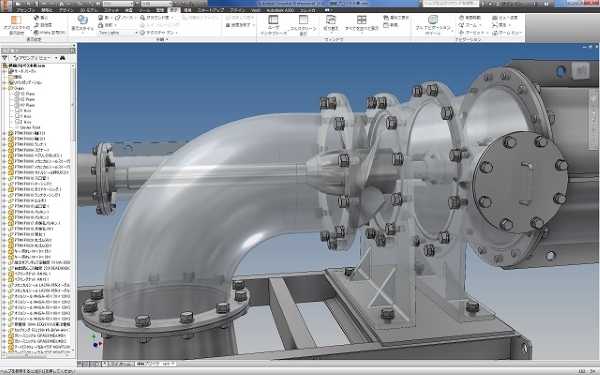
Task: Expand the Origin folder in the browser tree
Action: tap(5, 88)
